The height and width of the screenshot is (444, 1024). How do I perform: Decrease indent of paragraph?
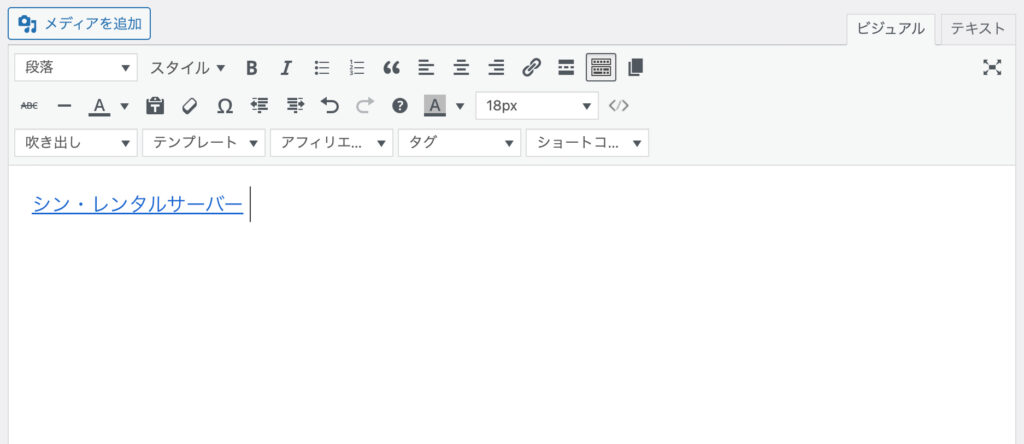(260, 105)
